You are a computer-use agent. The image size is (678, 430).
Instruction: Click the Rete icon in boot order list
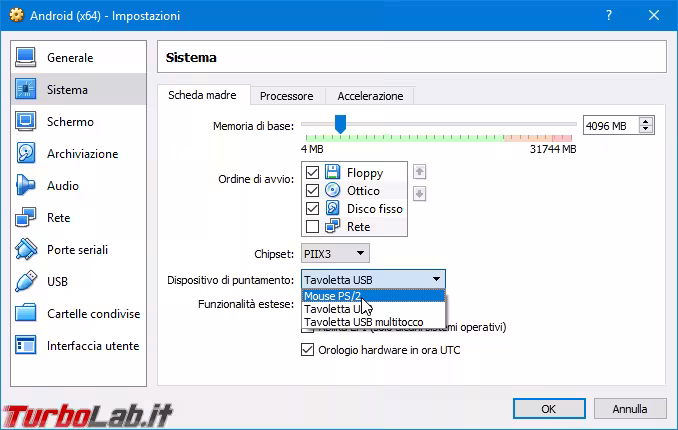pos(333,226)
